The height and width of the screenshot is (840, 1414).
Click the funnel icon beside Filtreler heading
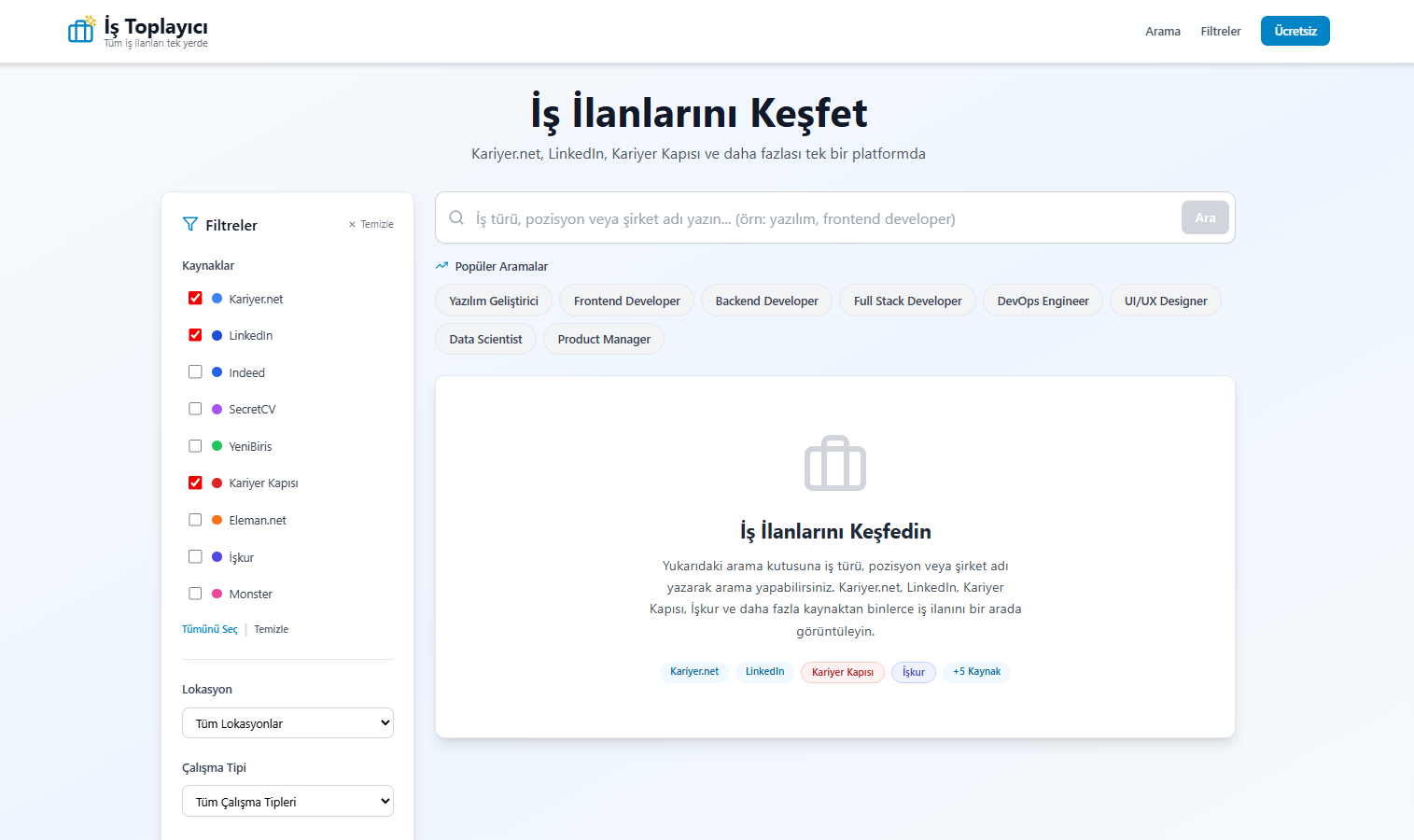tap(190, 224)
